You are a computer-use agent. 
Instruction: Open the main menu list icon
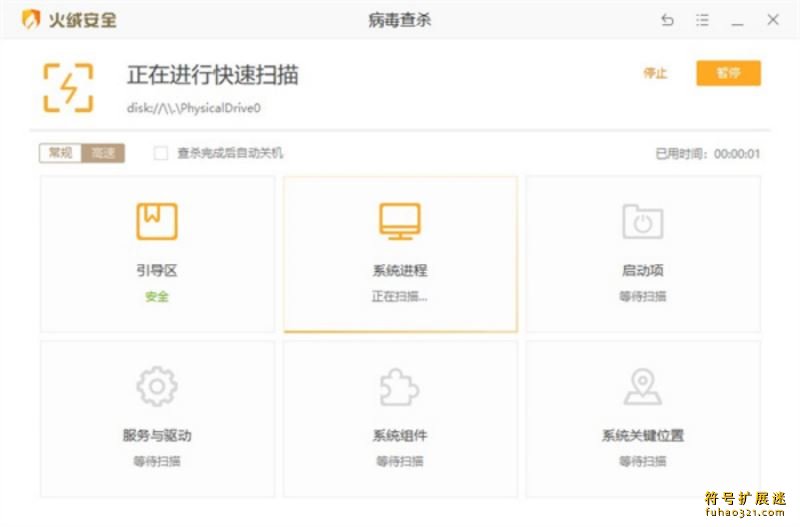coord(703,20)
